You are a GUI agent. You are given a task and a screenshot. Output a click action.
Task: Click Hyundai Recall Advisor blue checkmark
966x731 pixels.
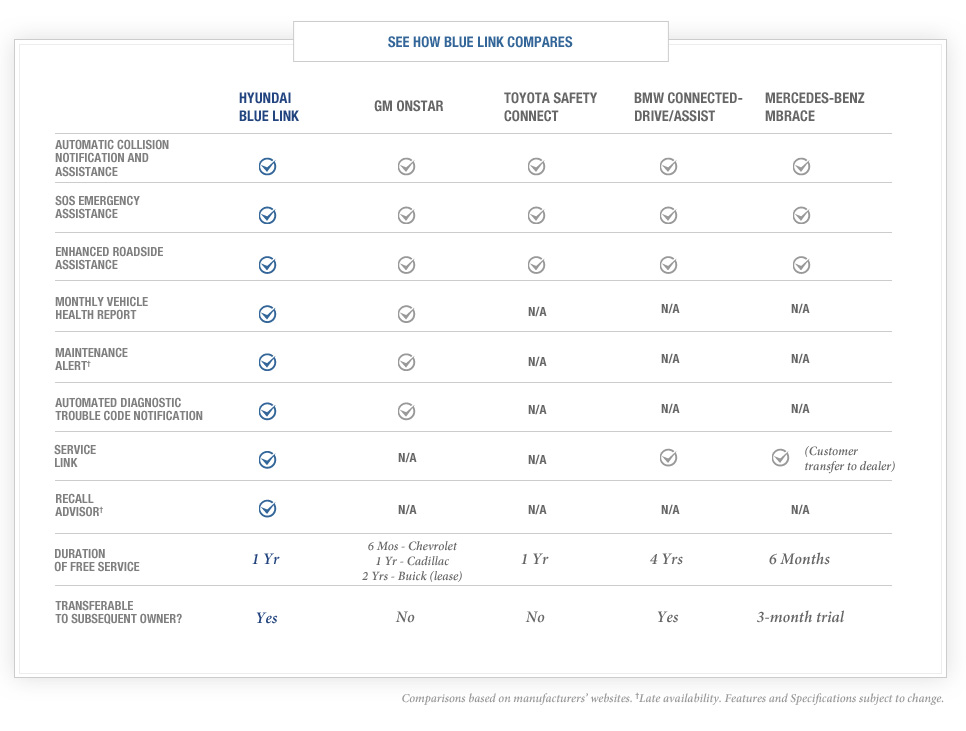pos(267,509)
